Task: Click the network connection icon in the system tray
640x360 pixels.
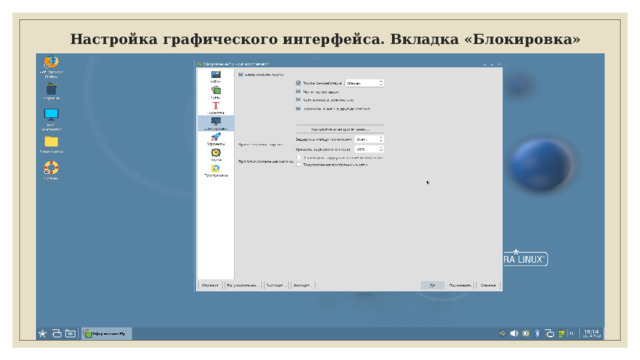Action: click(549, 333)
